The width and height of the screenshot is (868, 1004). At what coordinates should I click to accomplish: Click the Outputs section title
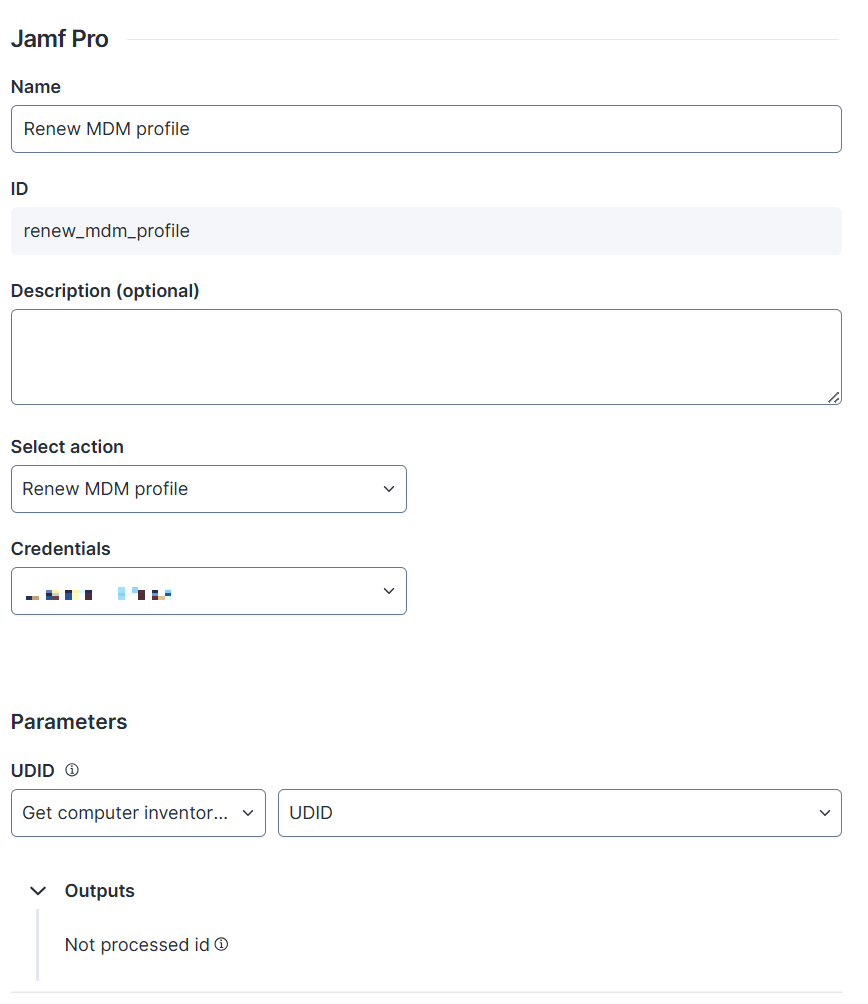[x=100, y=891]
